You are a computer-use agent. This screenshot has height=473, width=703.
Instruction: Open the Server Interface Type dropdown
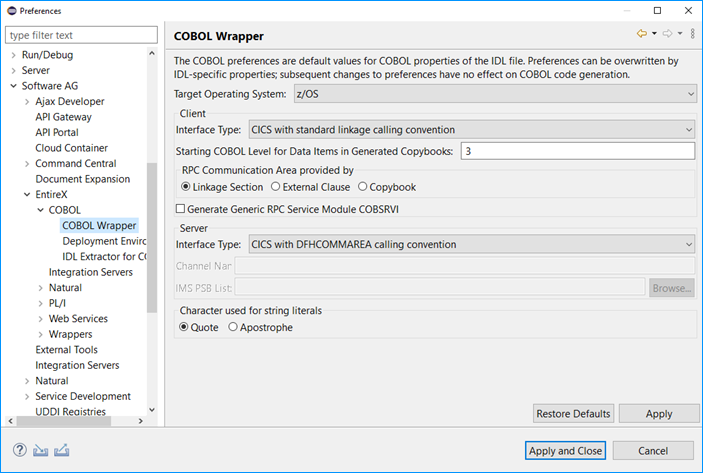tap(471, 244)
